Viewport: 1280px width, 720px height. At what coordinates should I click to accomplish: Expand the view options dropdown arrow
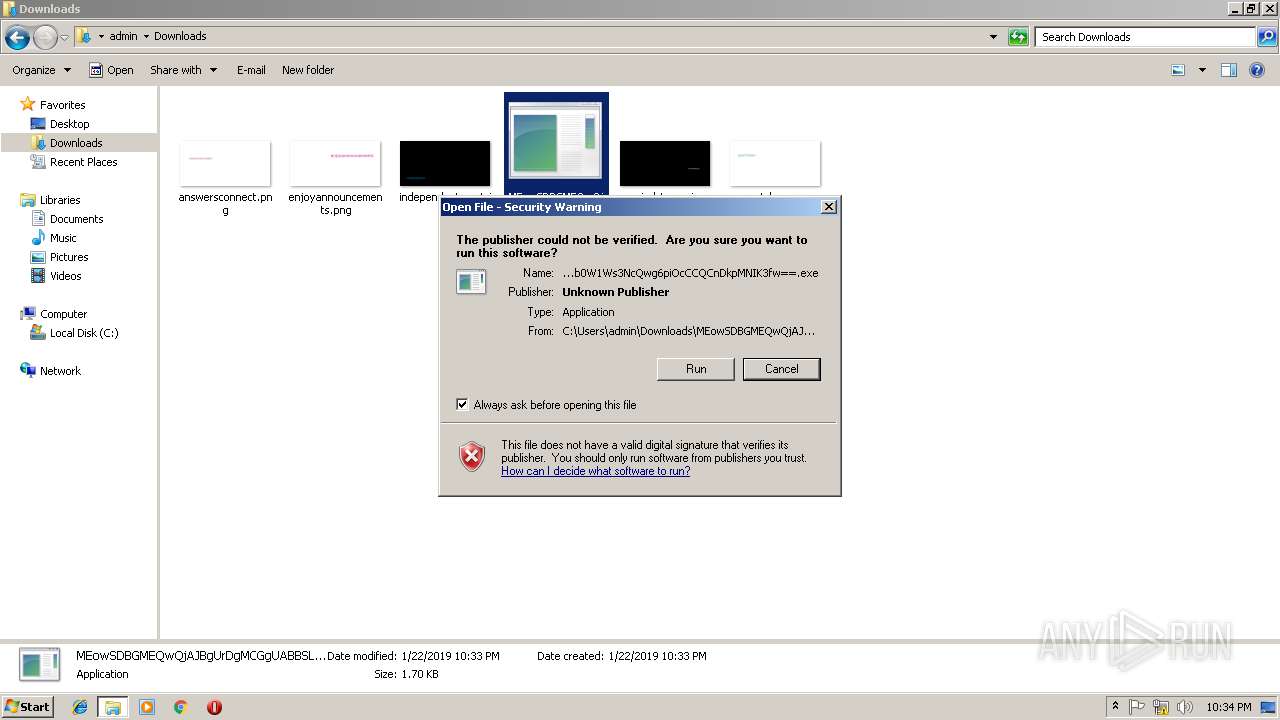pyautogui.click(x=1202, y=70)
